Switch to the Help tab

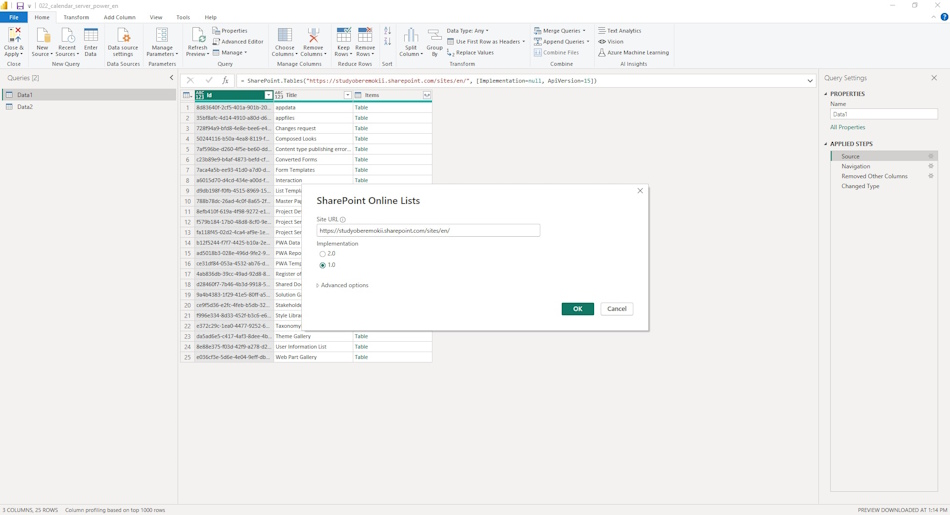(x=210, y=18)
